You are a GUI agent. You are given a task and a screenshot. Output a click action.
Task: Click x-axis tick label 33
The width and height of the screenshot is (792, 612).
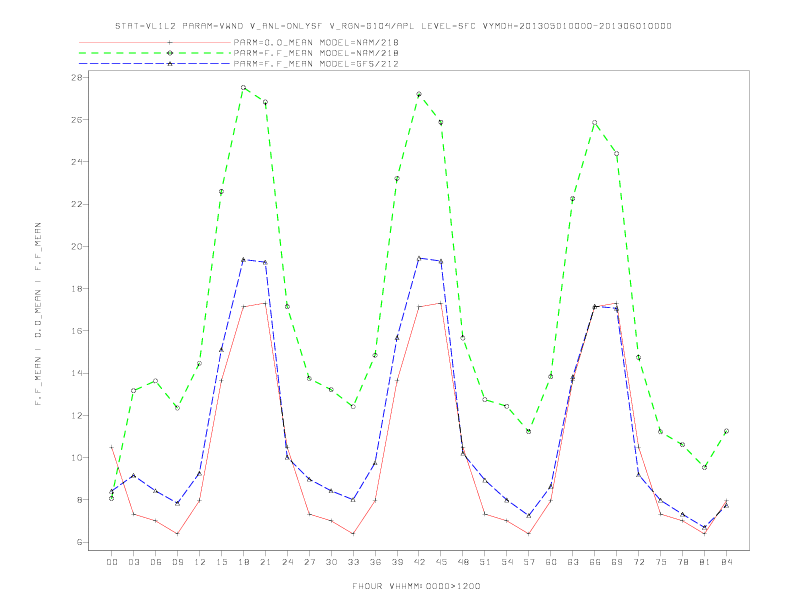(x=353, y=562)
